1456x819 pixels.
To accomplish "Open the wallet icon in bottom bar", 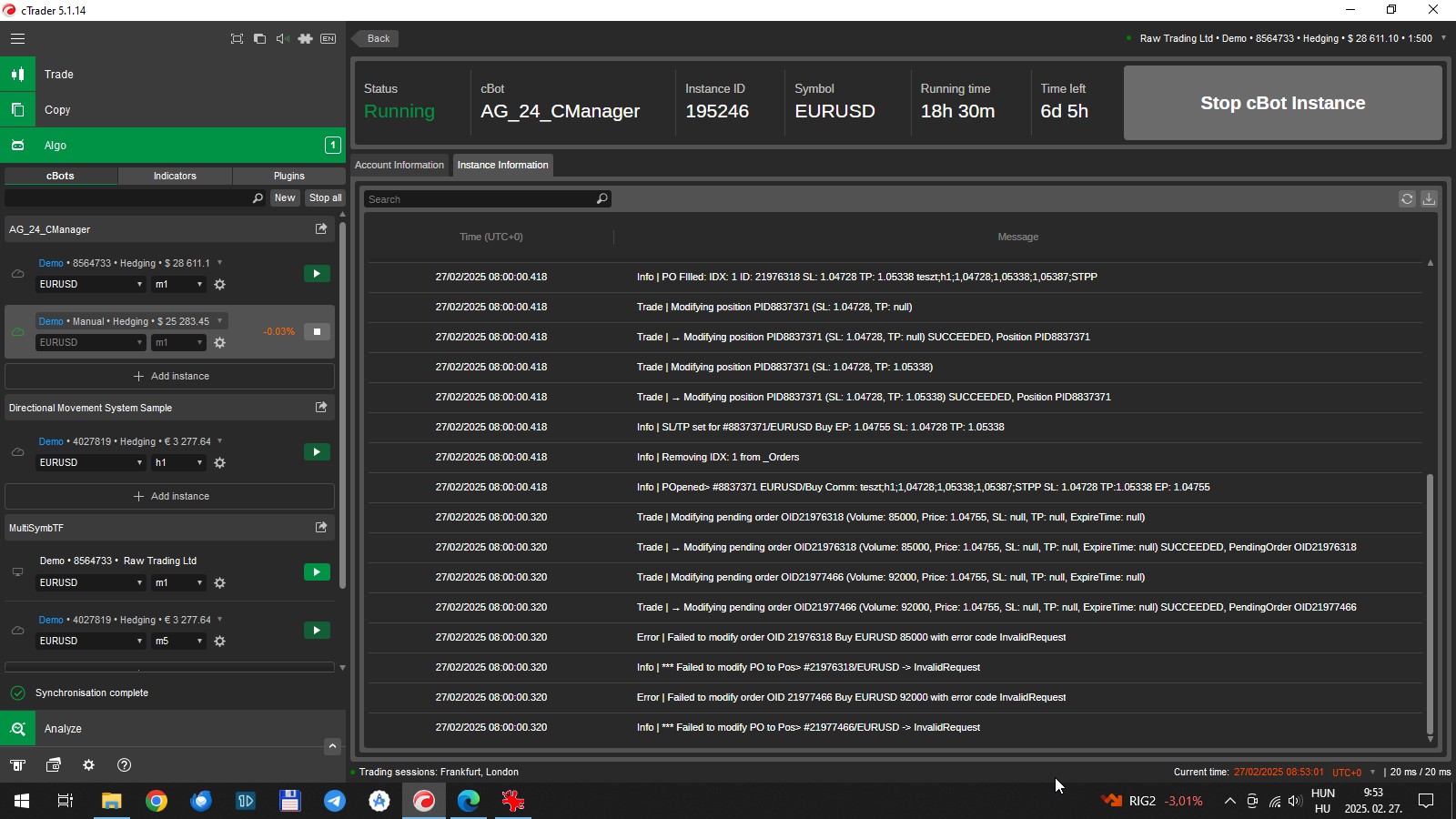I will click(x=54, y=765).
